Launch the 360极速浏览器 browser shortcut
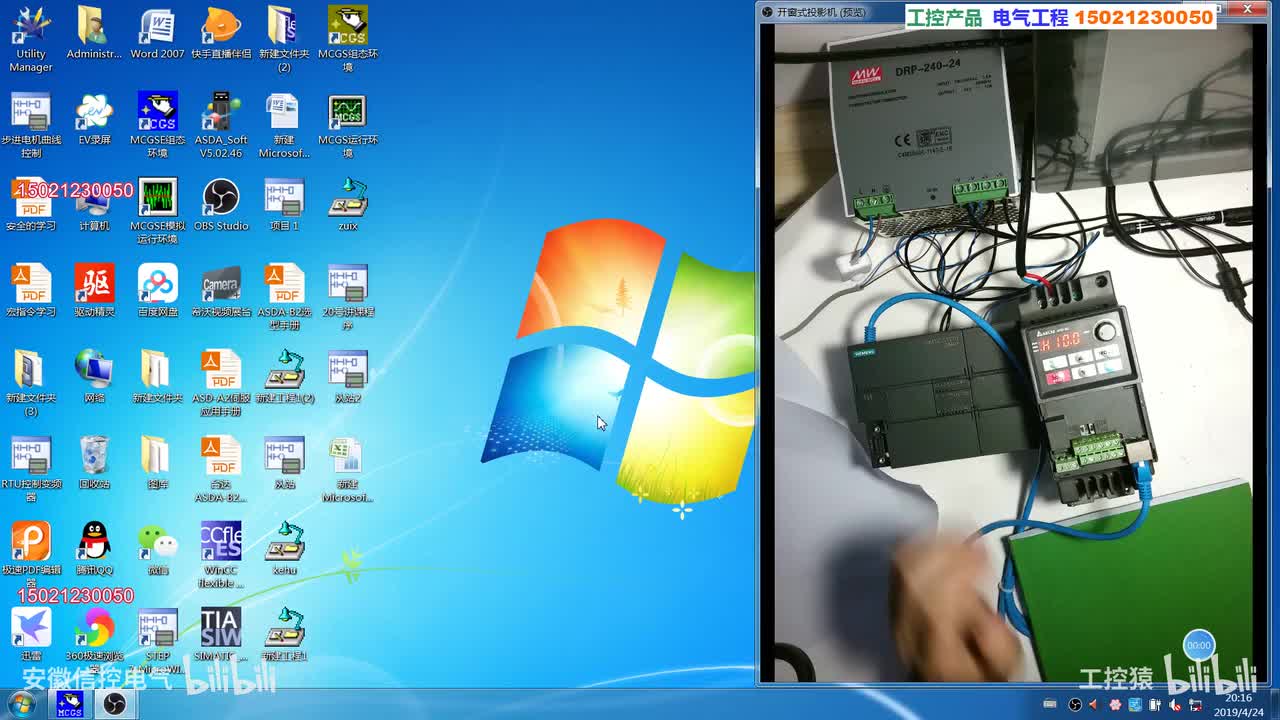This screenshot has height=720, width=1280. (94, 642)
